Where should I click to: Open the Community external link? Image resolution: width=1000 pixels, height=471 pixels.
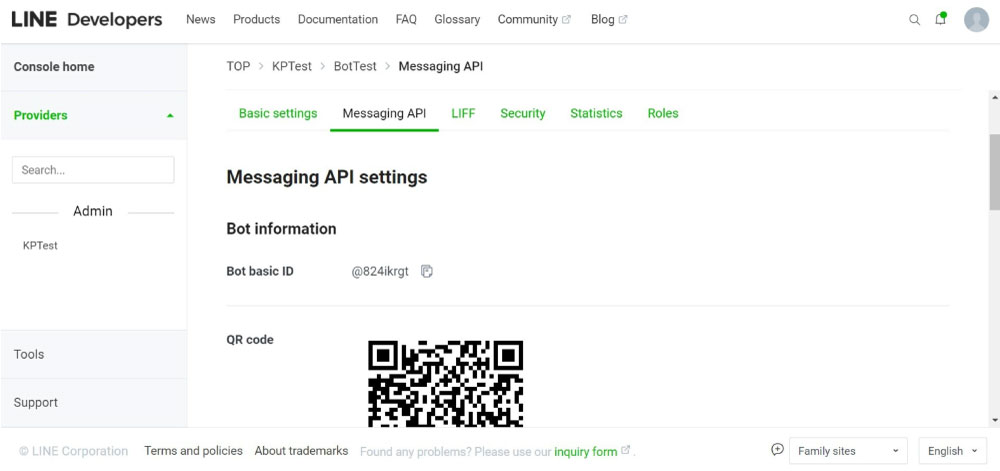click(534, 20)
